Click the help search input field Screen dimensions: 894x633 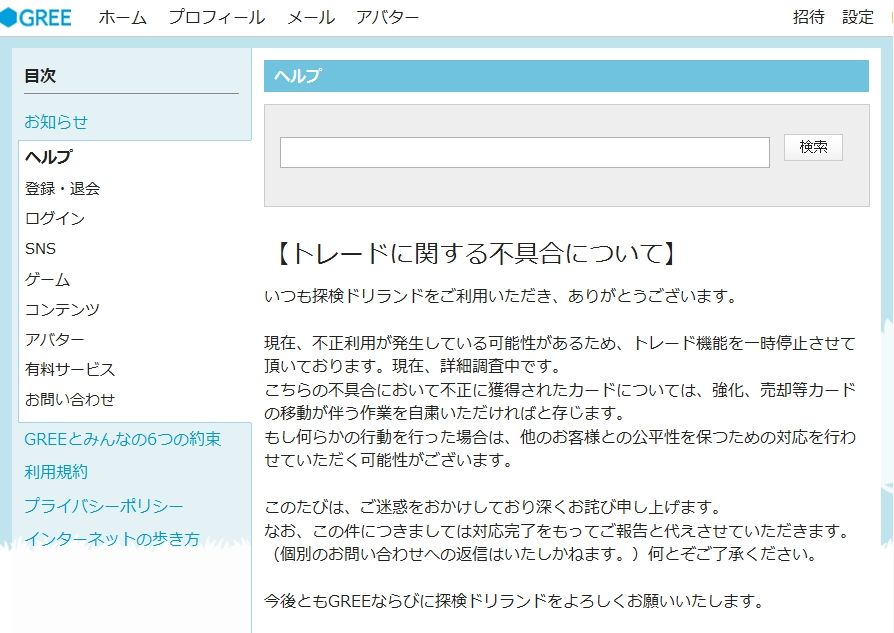point(525,152)
